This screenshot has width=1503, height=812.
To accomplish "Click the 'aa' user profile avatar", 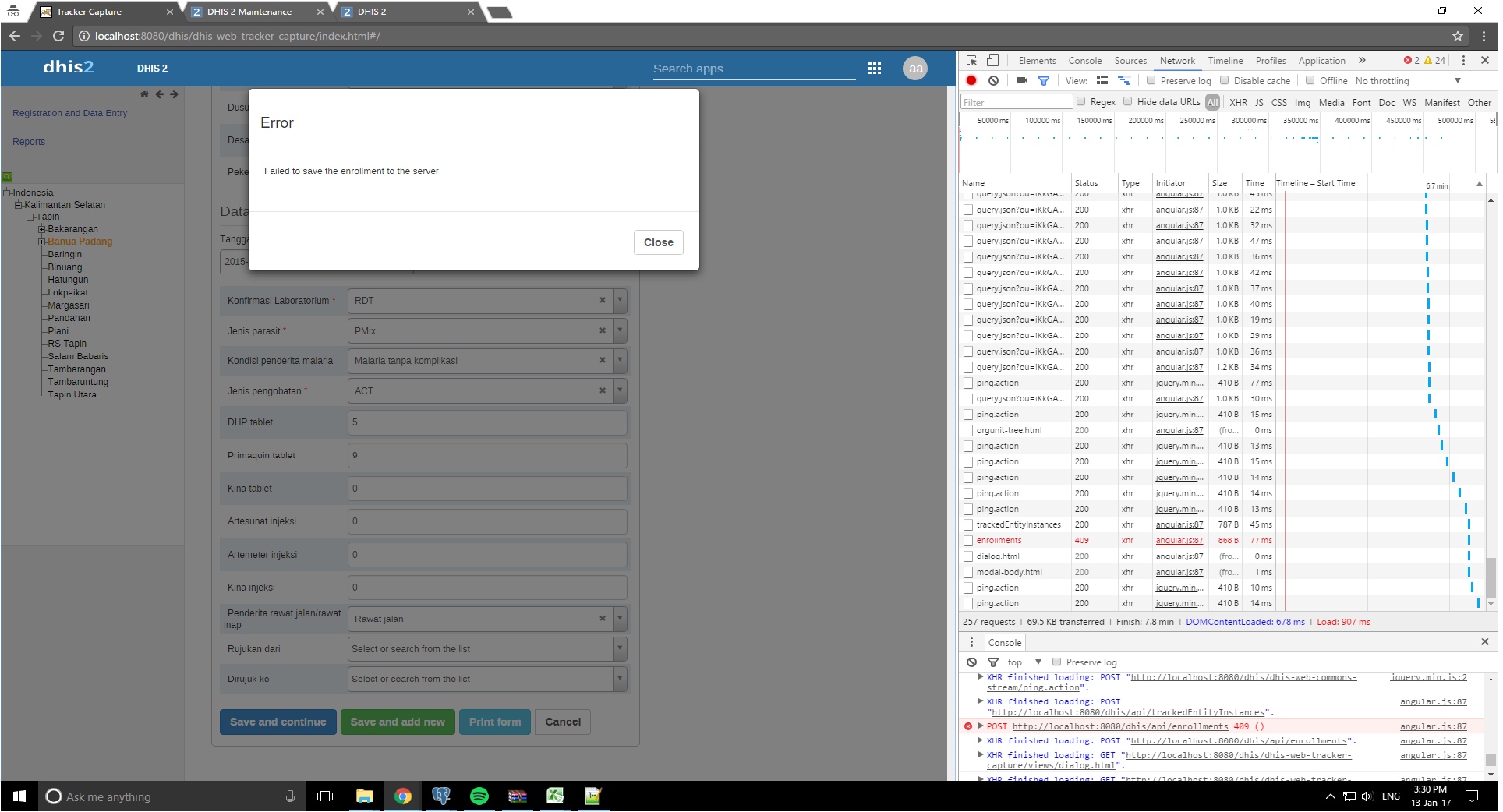I will [914, 69].
